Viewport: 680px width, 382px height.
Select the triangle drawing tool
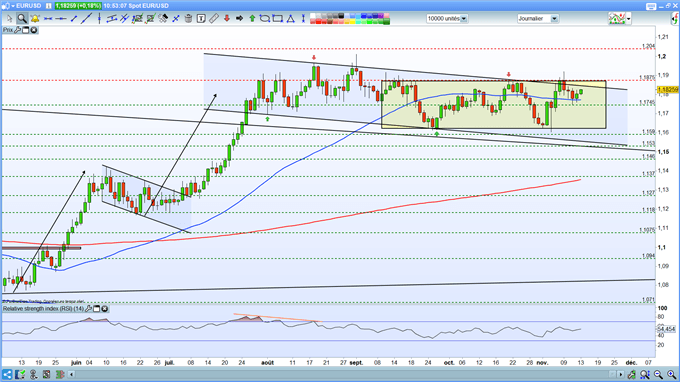[x=291, y=18]
